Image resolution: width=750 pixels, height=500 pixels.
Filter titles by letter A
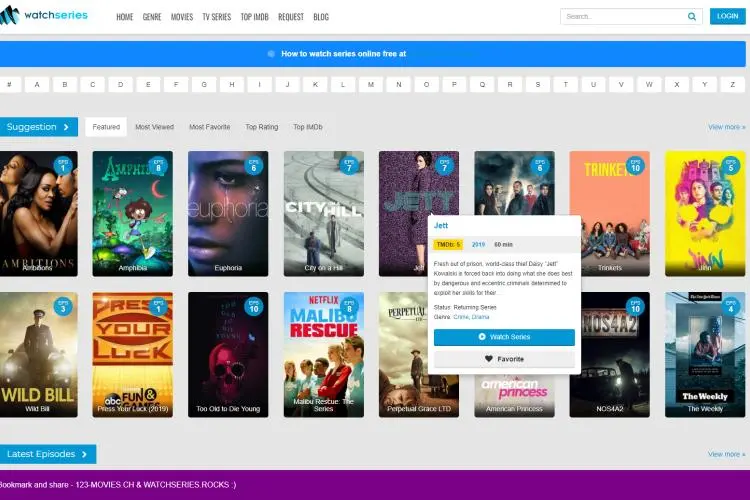tap(37, 84)
